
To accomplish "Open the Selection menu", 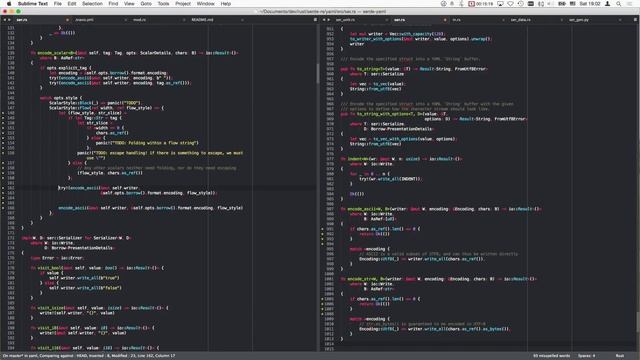I will 92,4.
